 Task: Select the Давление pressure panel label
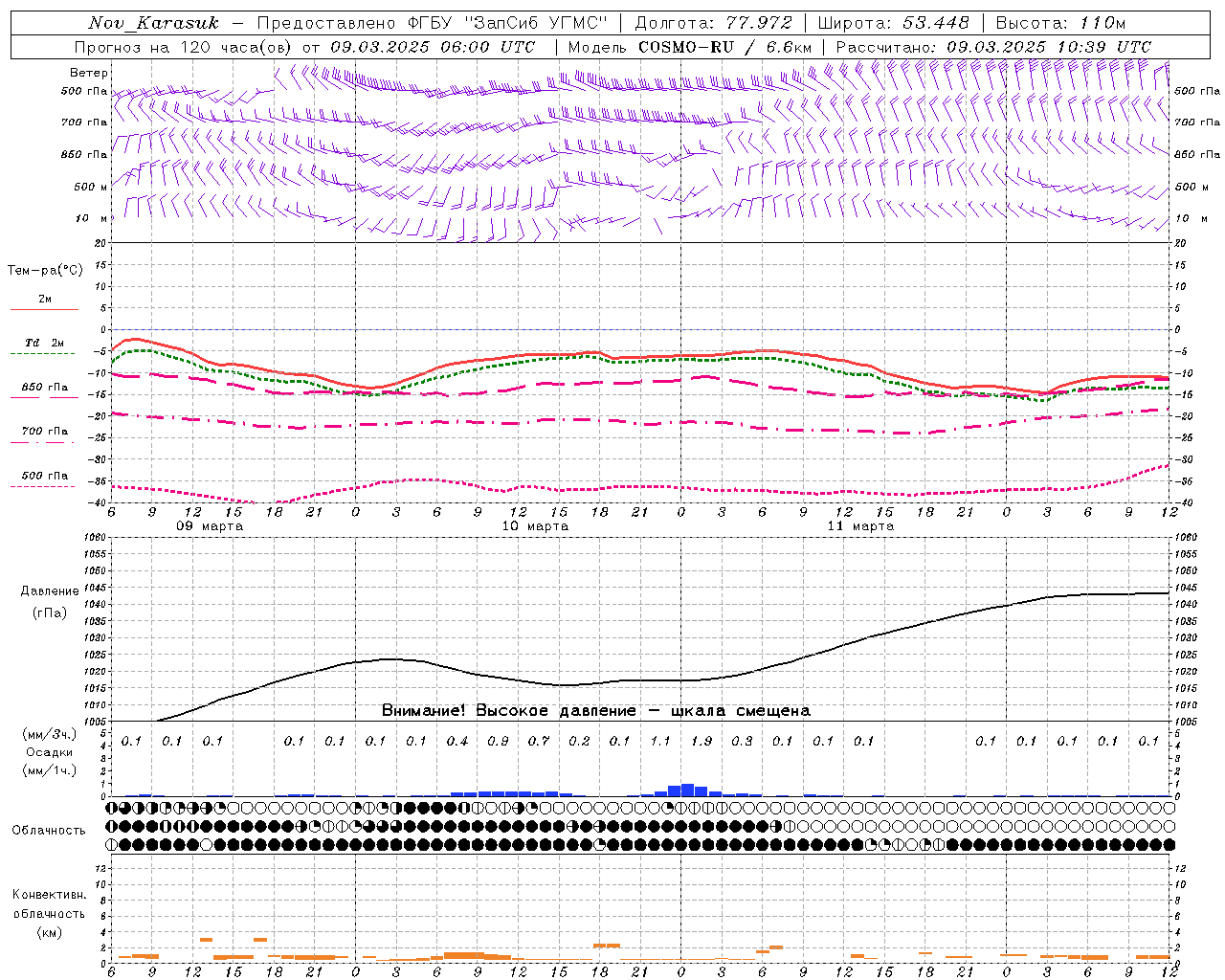click(x=50, y=591)
